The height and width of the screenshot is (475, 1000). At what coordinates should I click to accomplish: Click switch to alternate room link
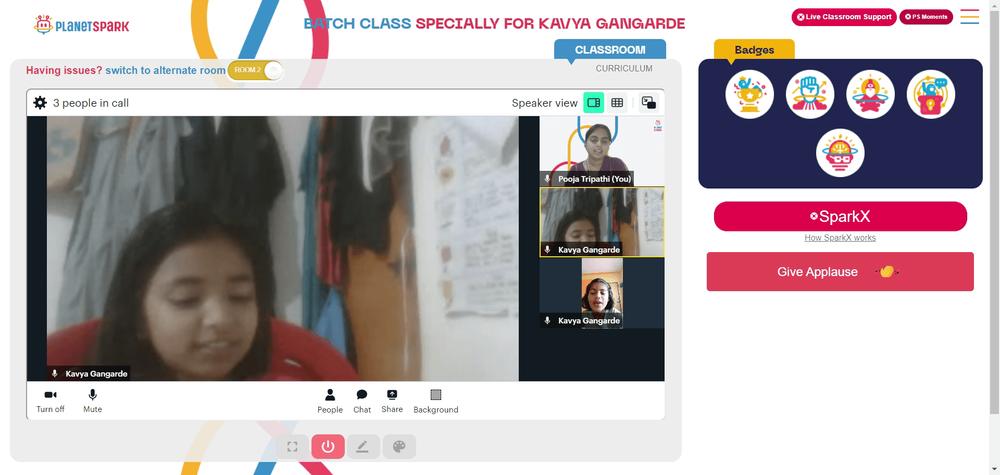pyautogui.click(x=165, y=70)
